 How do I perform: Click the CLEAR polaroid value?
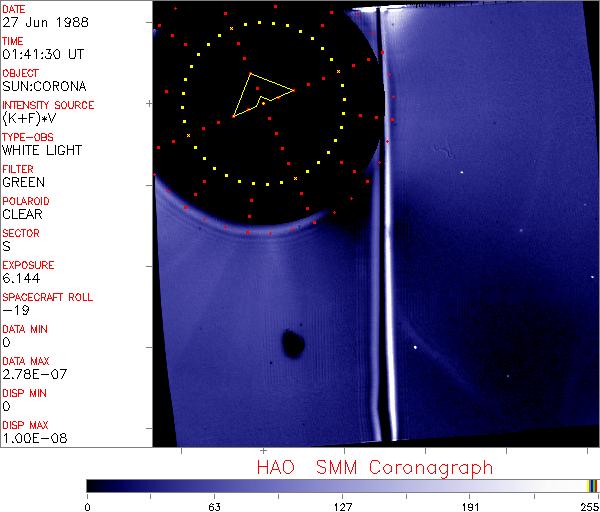coord(22,214)
